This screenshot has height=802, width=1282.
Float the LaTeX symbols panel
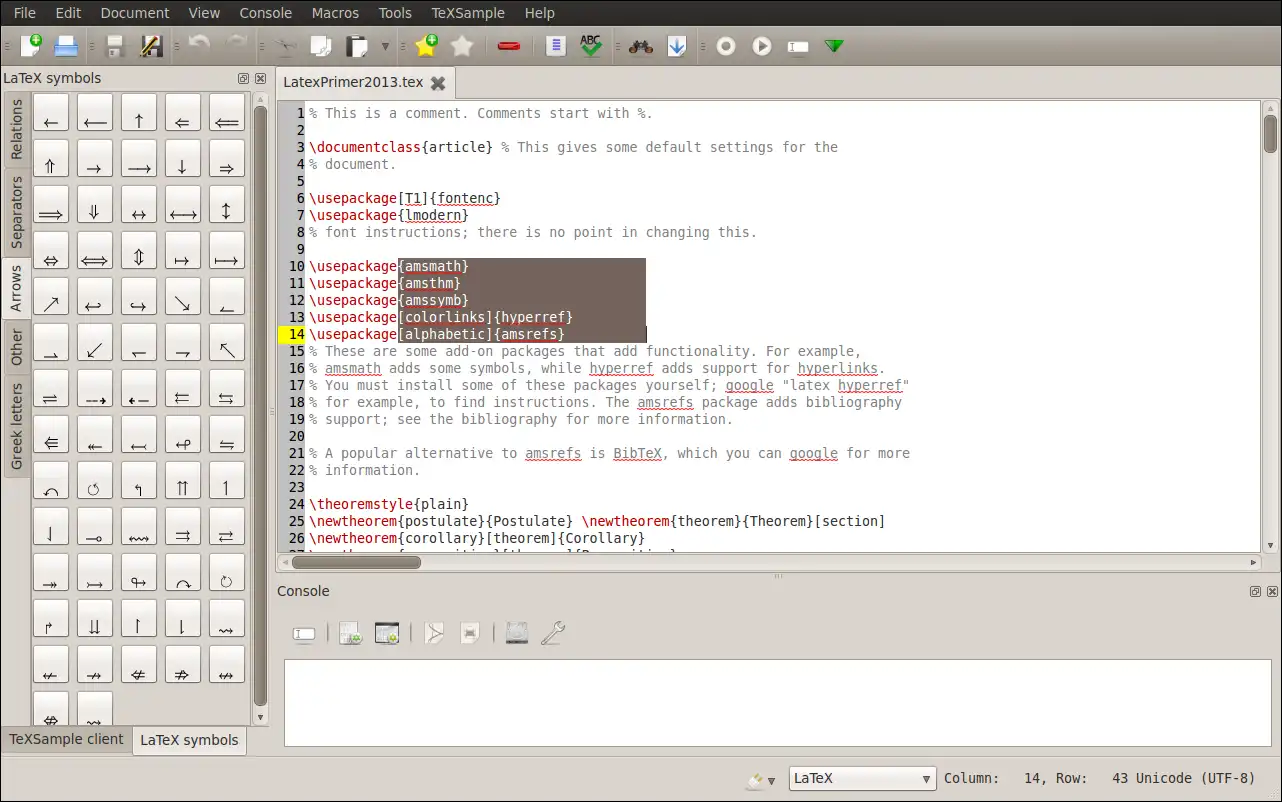(243, 79)
